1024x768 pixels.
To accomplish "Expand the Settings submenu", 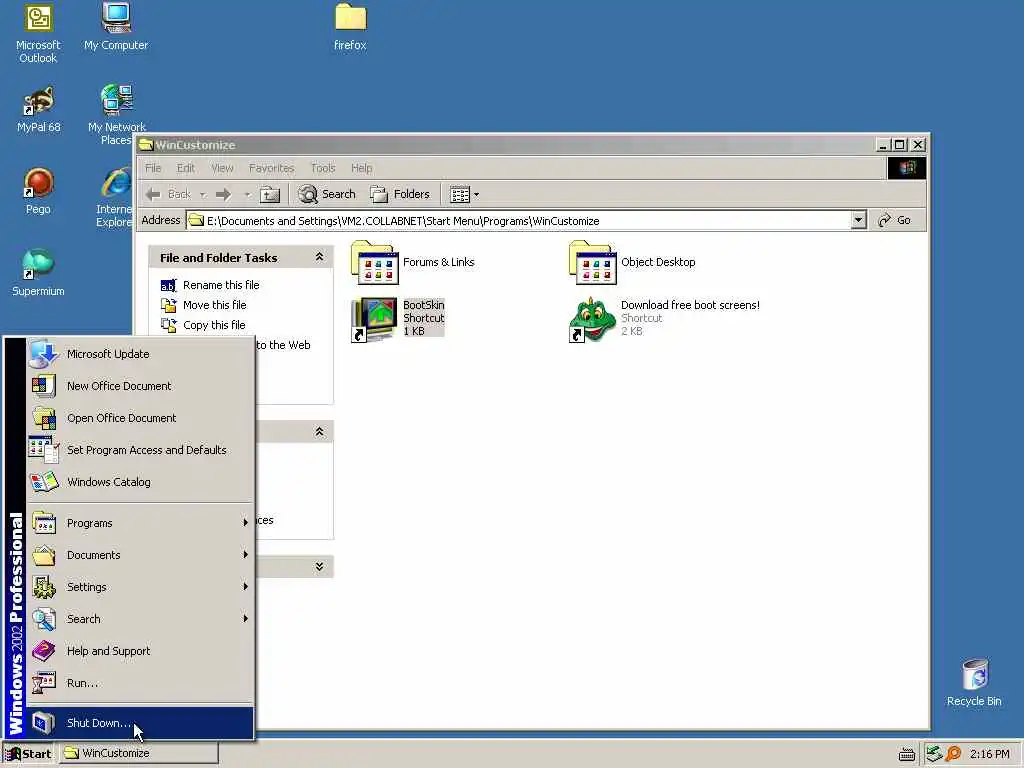I will point(140,587).
